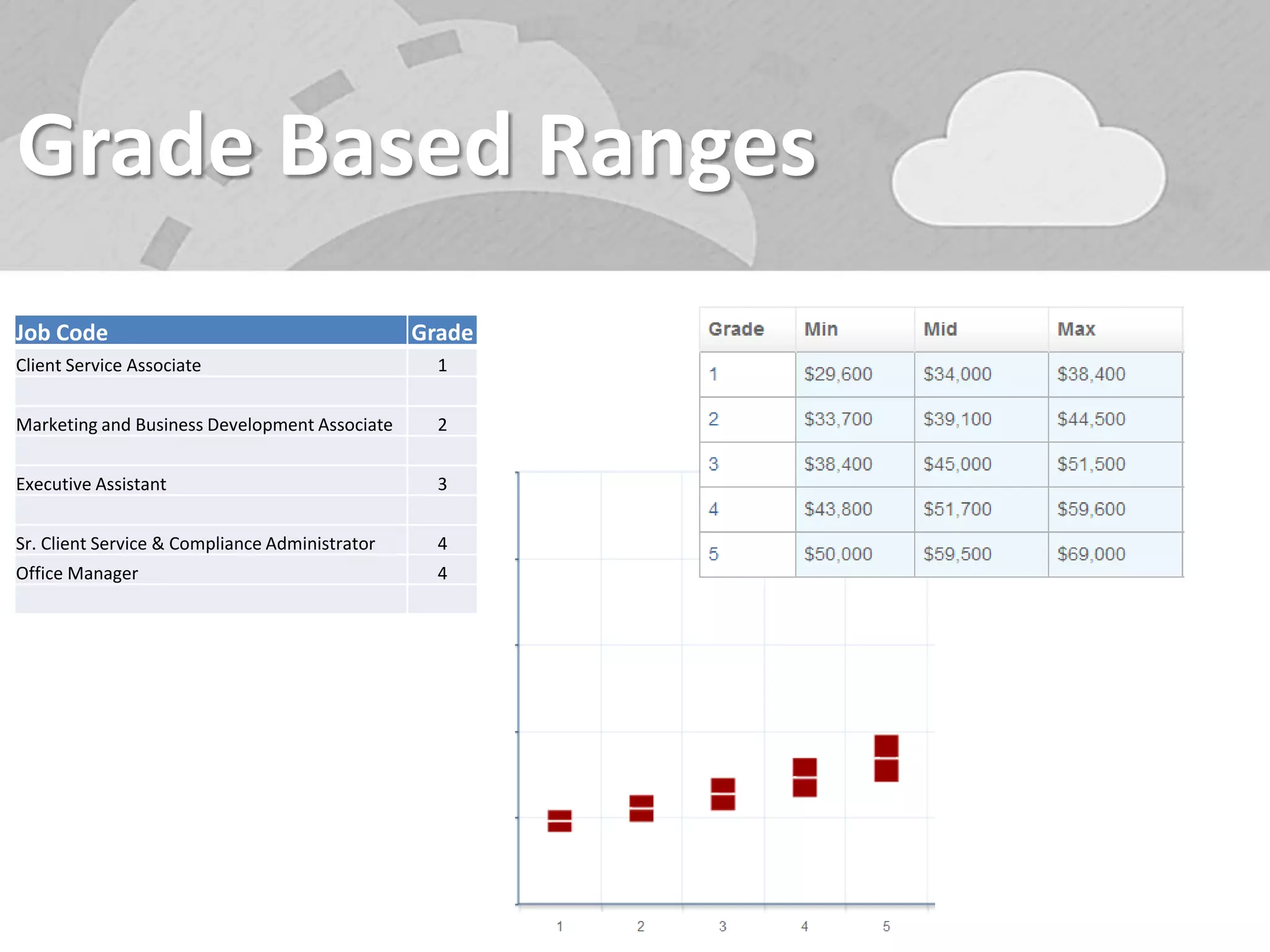Screen dimensions: 1270x952
Task: Click the $43,800 cell in grade 4
Action: coord(838,509)
